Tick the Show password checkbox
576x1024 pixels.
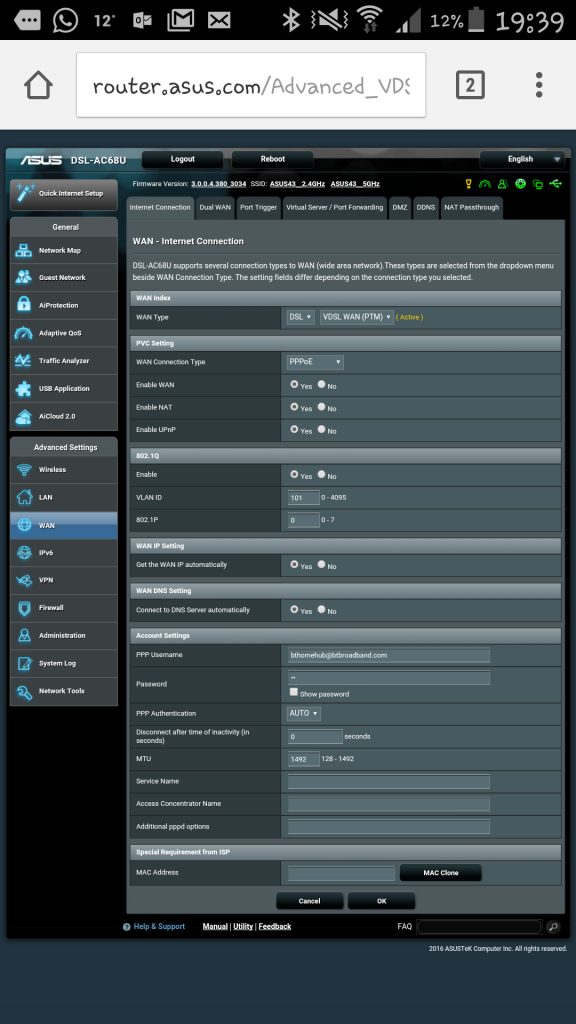pos(294,692)
